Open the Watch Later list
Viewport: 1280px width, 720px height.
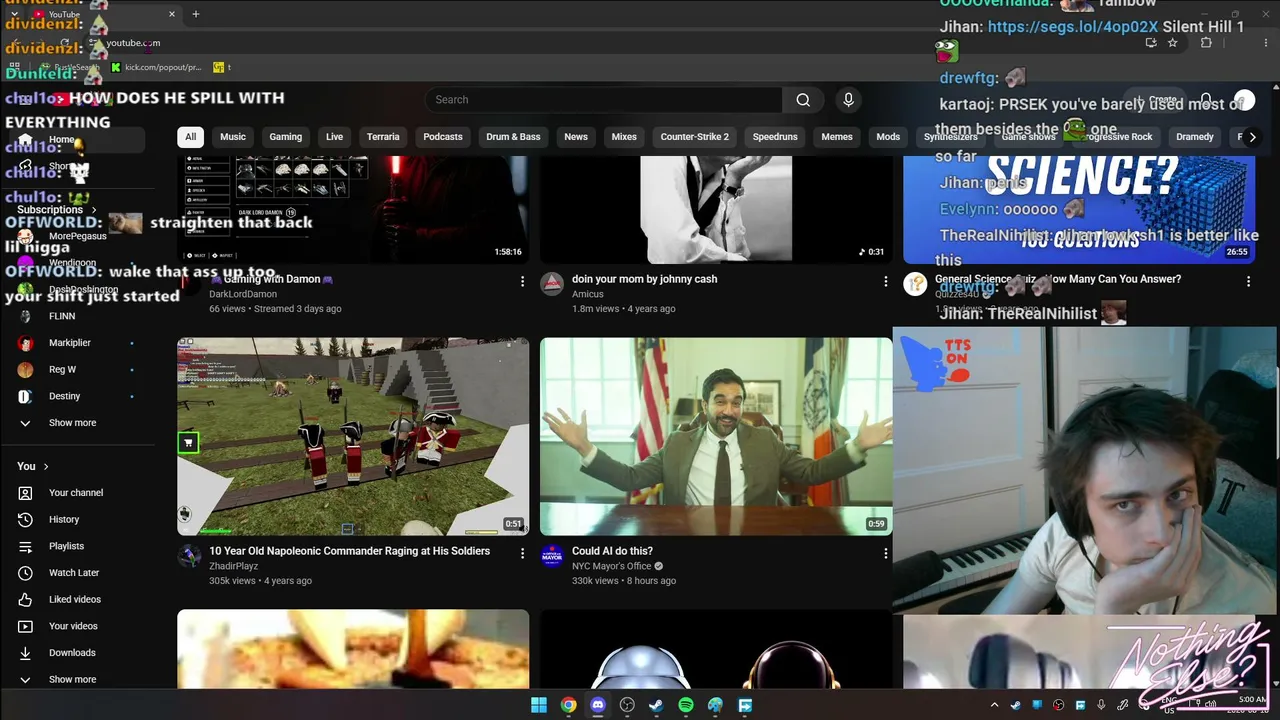click(x=74, y=573)
